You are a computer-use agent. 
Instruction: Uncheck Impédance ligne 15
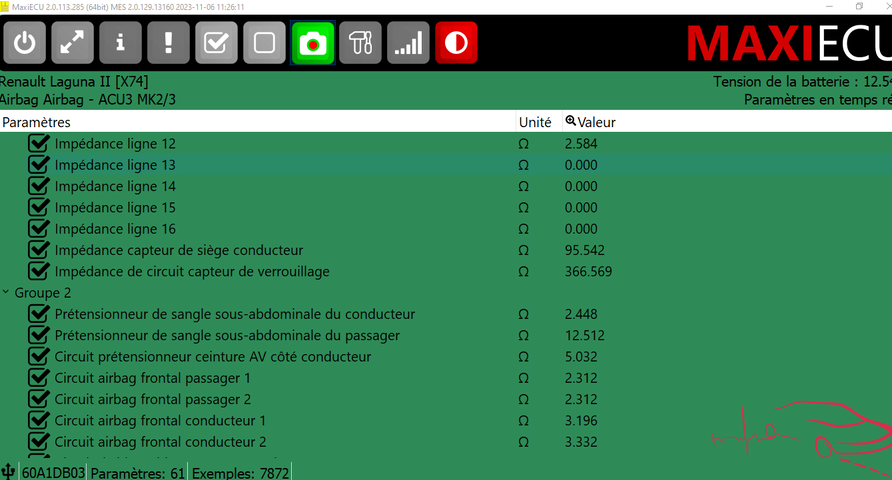pos(39,208)
